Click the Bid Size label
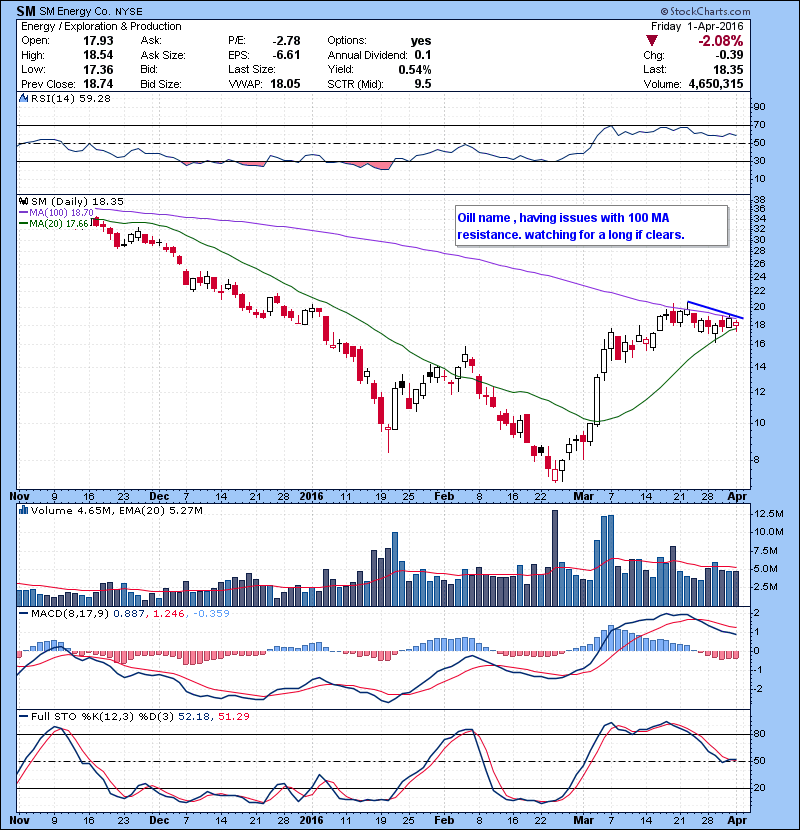The height and width of the screenshot is (830, 800). point(161,84)
